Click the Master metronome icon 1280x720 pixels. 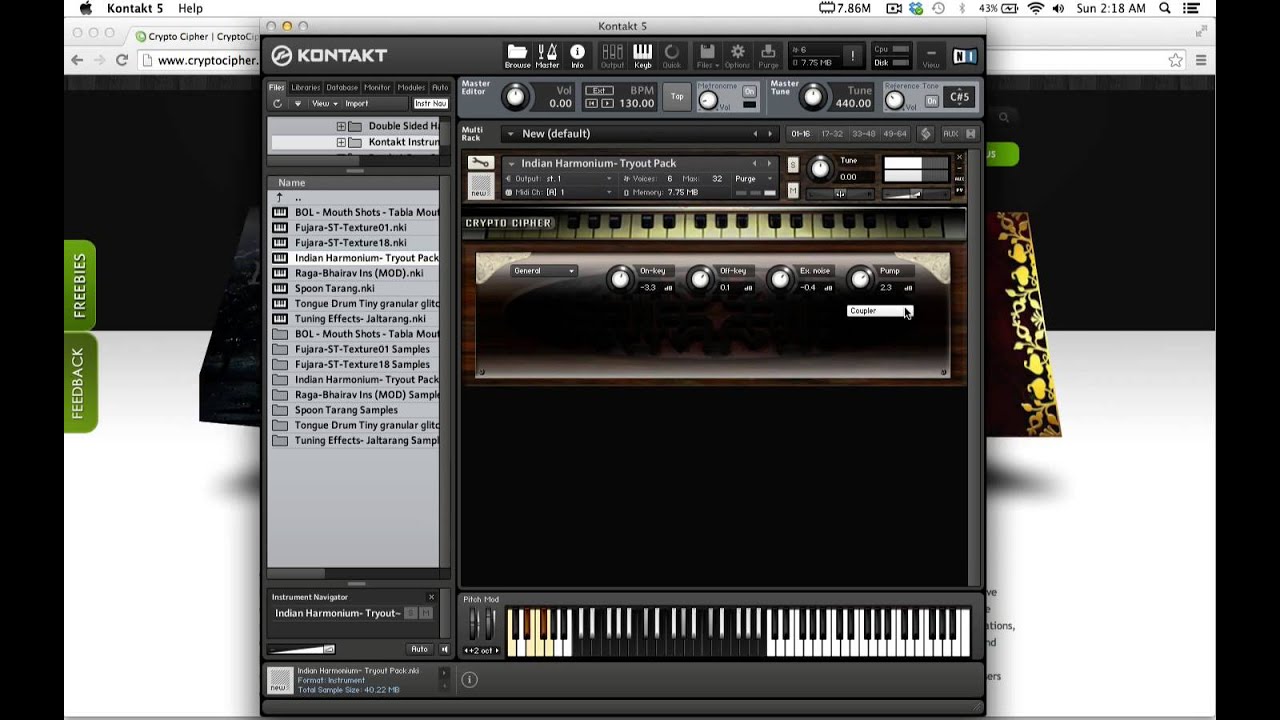click(x=547, y=56)
